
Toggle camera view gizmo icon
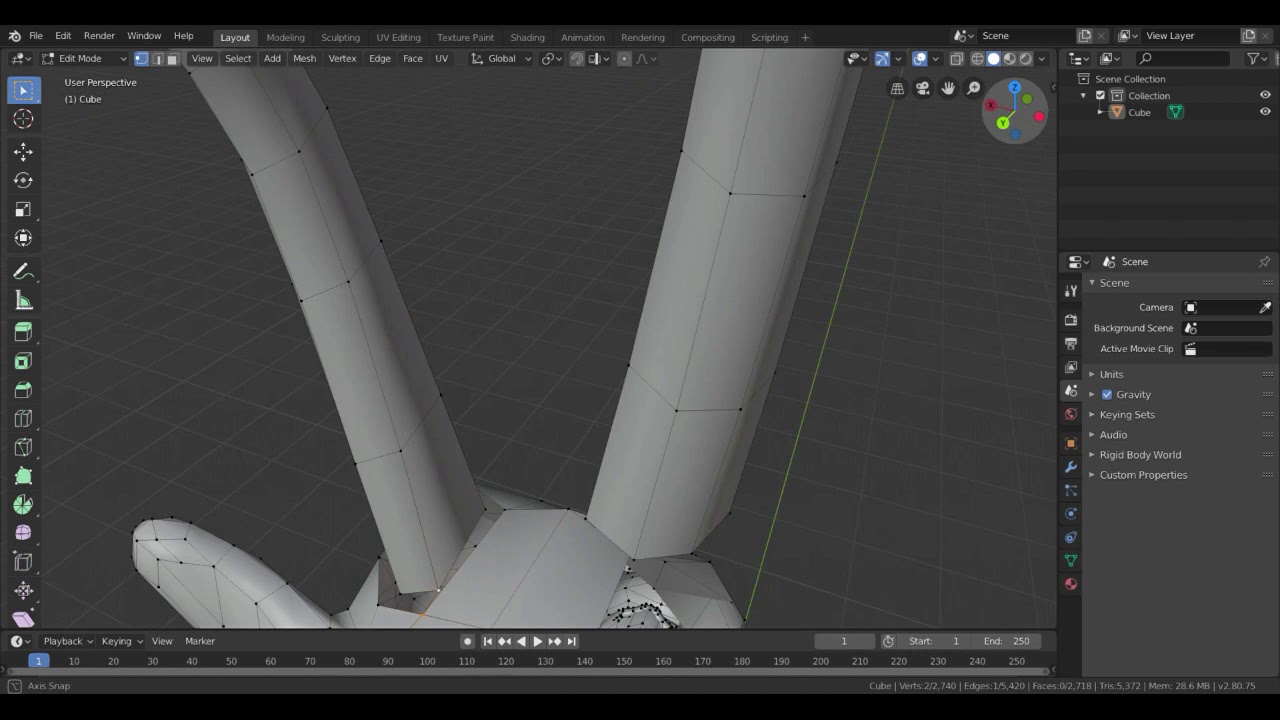pos(922,89)
